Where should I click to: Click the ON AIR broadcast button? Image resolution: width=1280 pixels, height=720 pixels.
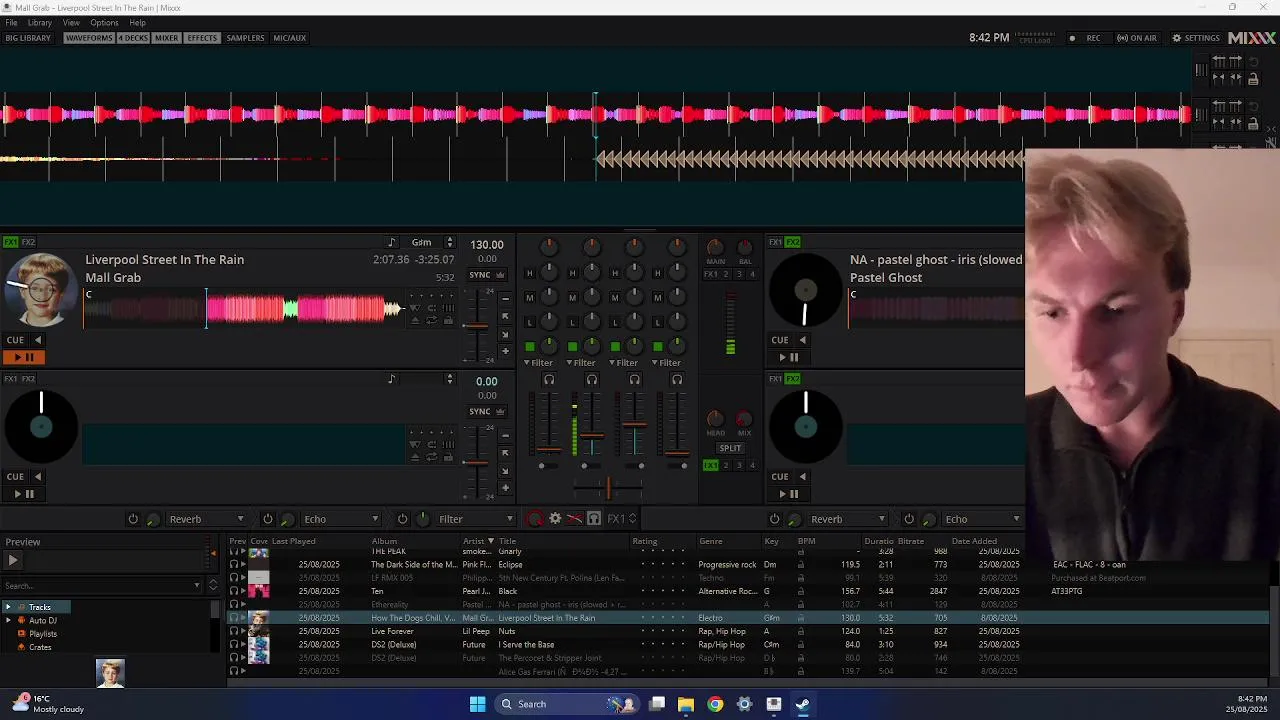pyautogui.click(x=1137, y=38)
